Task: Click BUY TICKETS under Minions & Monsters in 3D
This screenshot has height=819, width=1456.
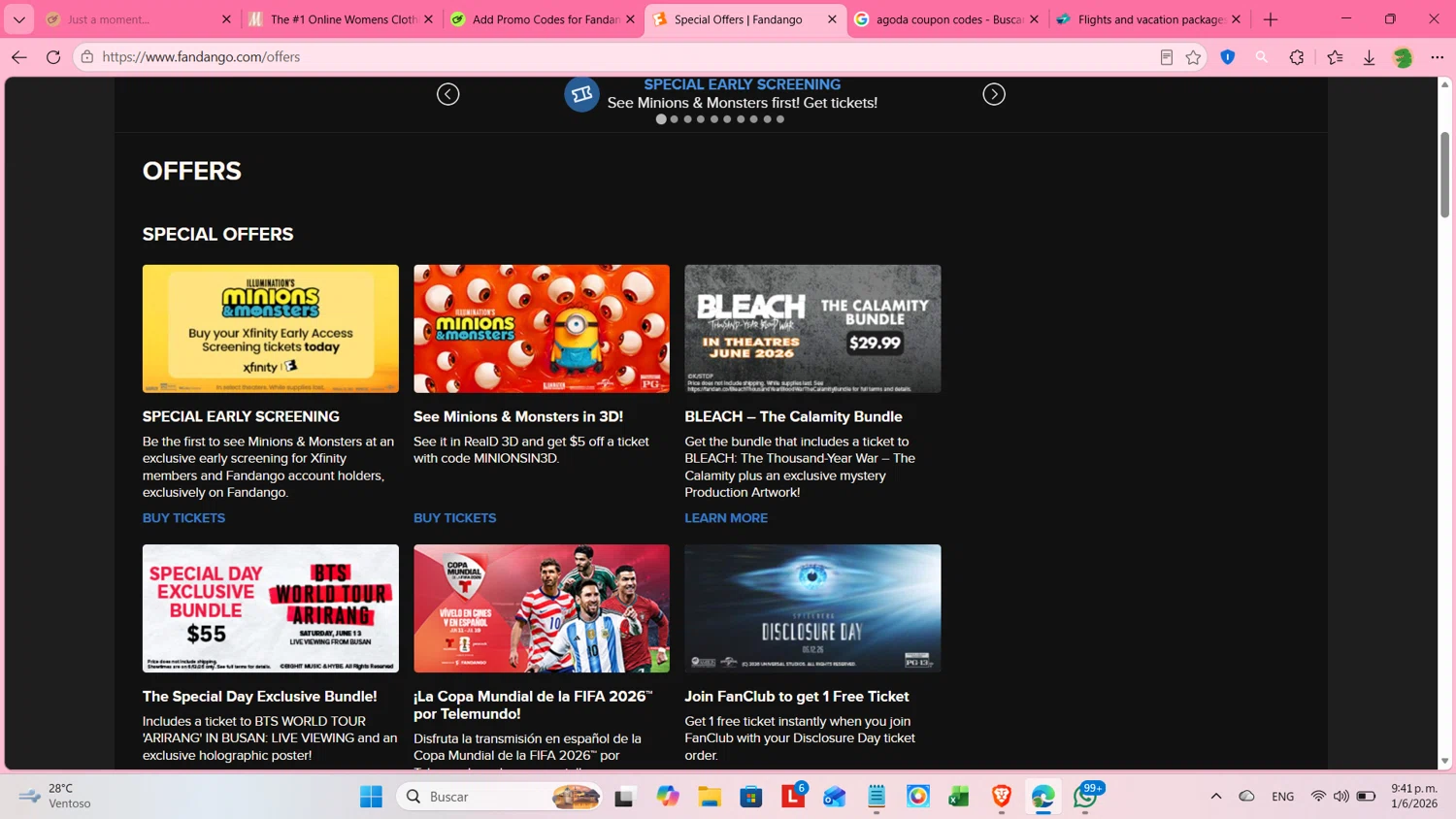Action: coord(454,518)
